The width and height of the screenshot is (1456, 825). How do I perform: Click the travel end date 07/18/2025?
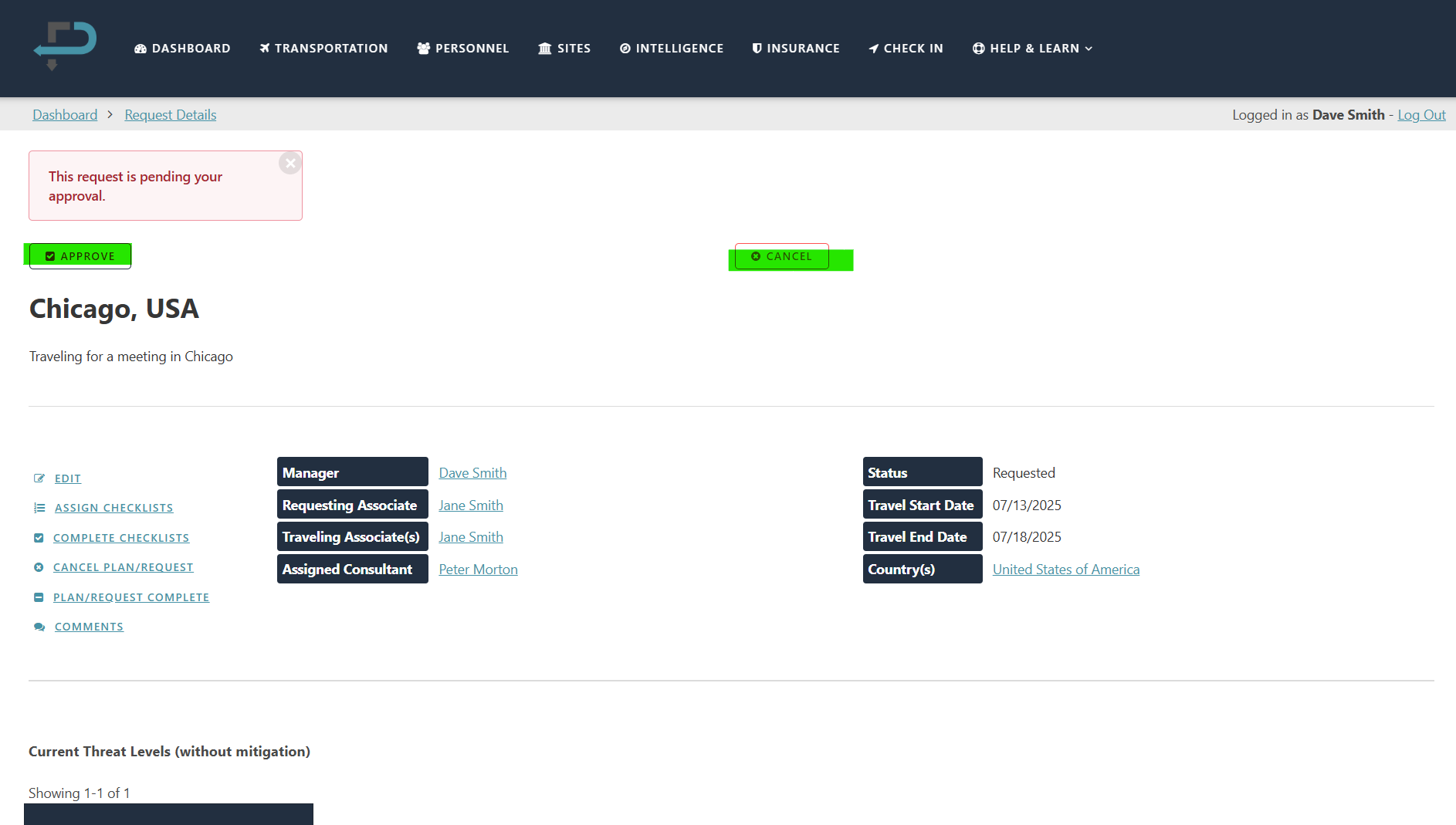[1027, 537]
